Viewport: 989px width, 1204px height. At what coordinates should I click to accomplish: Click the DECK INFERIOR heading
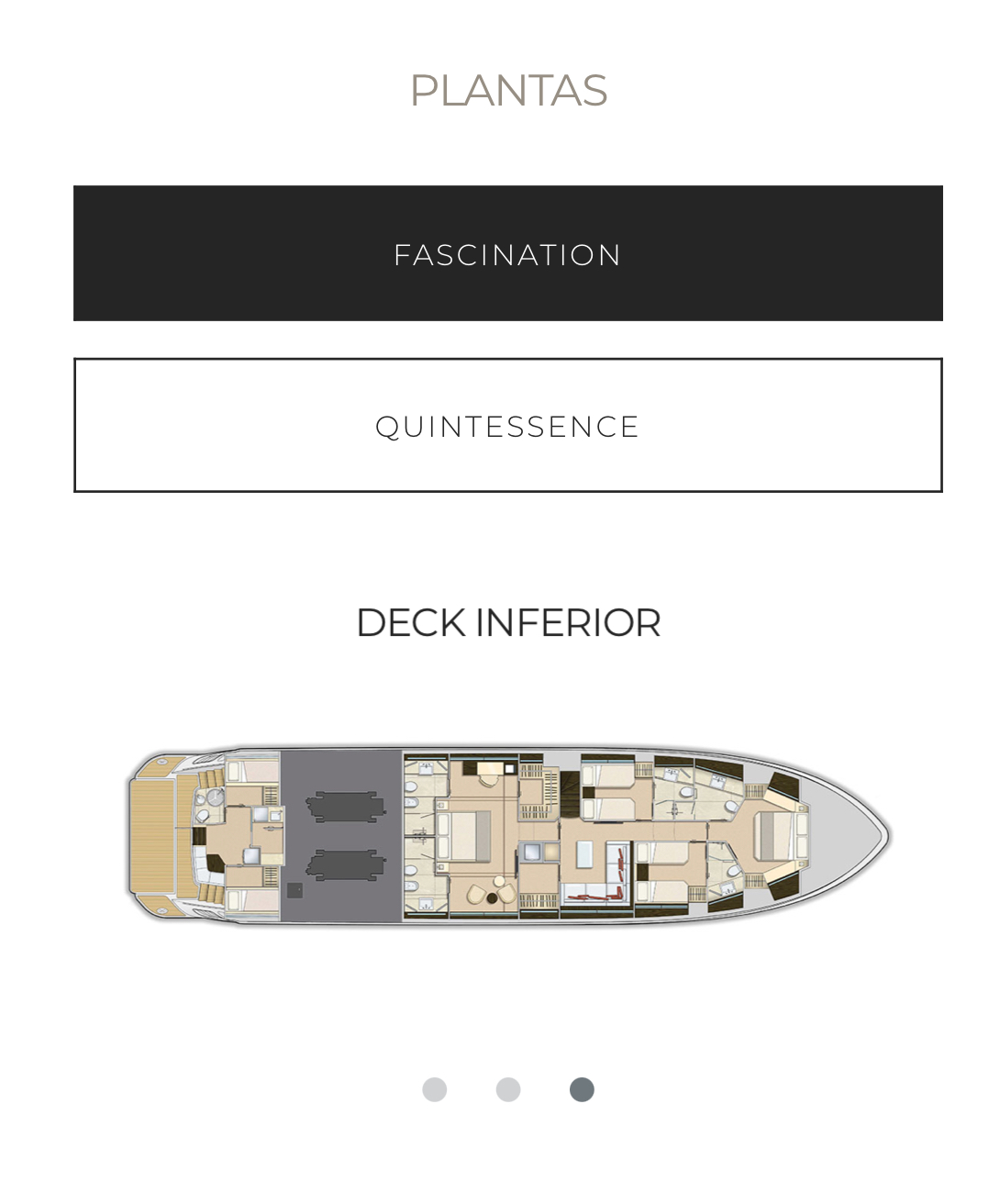(510, 623)
